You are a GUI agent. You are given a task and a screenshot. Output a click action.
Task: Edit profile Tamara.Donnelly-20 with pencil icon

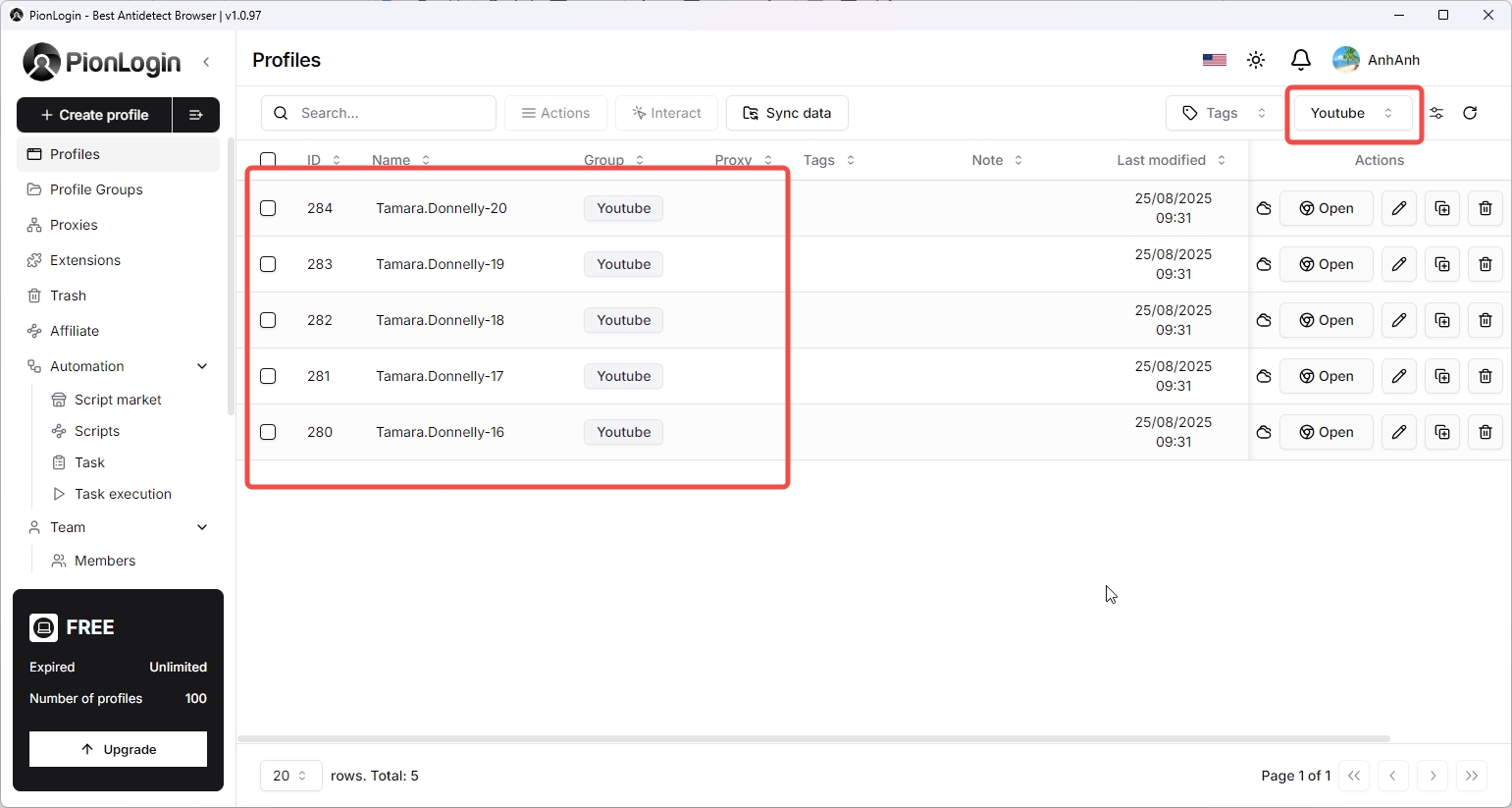click(1399, 208)
